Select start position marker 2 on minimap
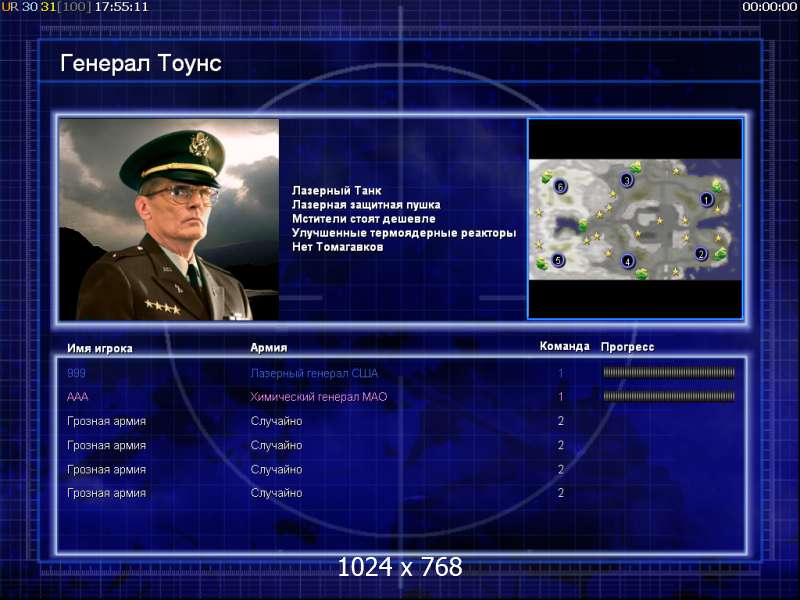 tap(701, 254)
